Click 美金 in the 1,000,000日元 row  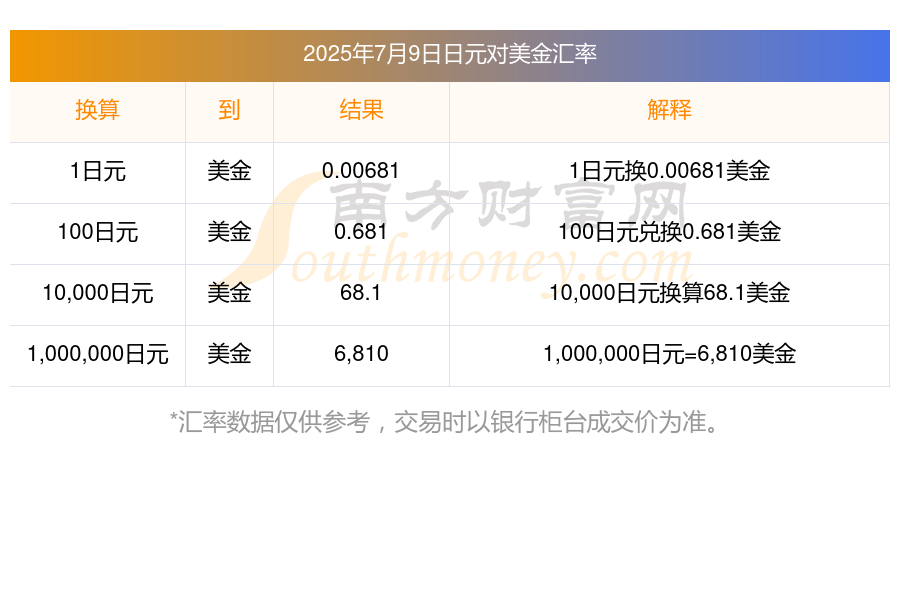pyautogui.click(x=229, y=354)
